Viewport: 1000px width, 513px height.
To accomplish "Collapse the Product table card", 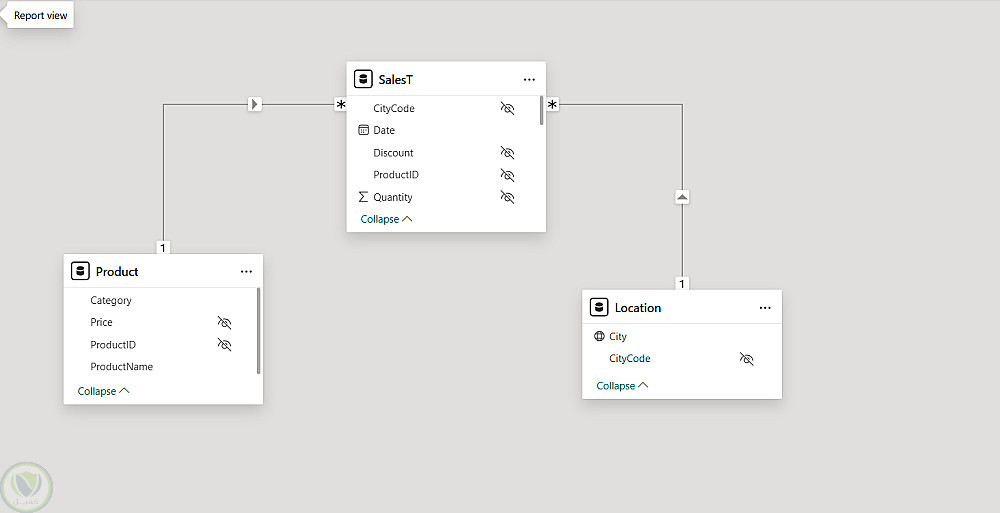I will tap(103, 391).
